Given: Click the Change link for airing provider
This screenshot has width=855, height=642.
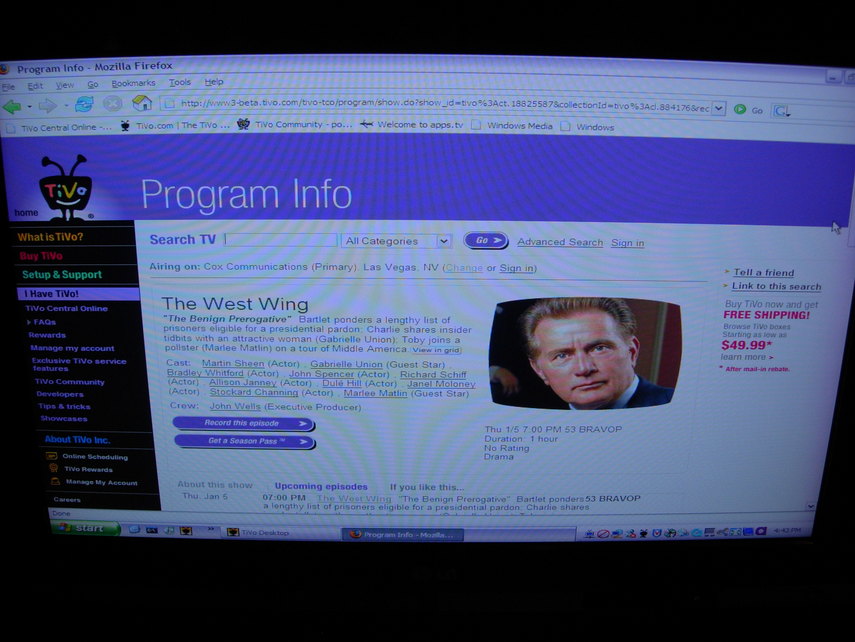Looking at the screenshot, I should click(464, 268).
